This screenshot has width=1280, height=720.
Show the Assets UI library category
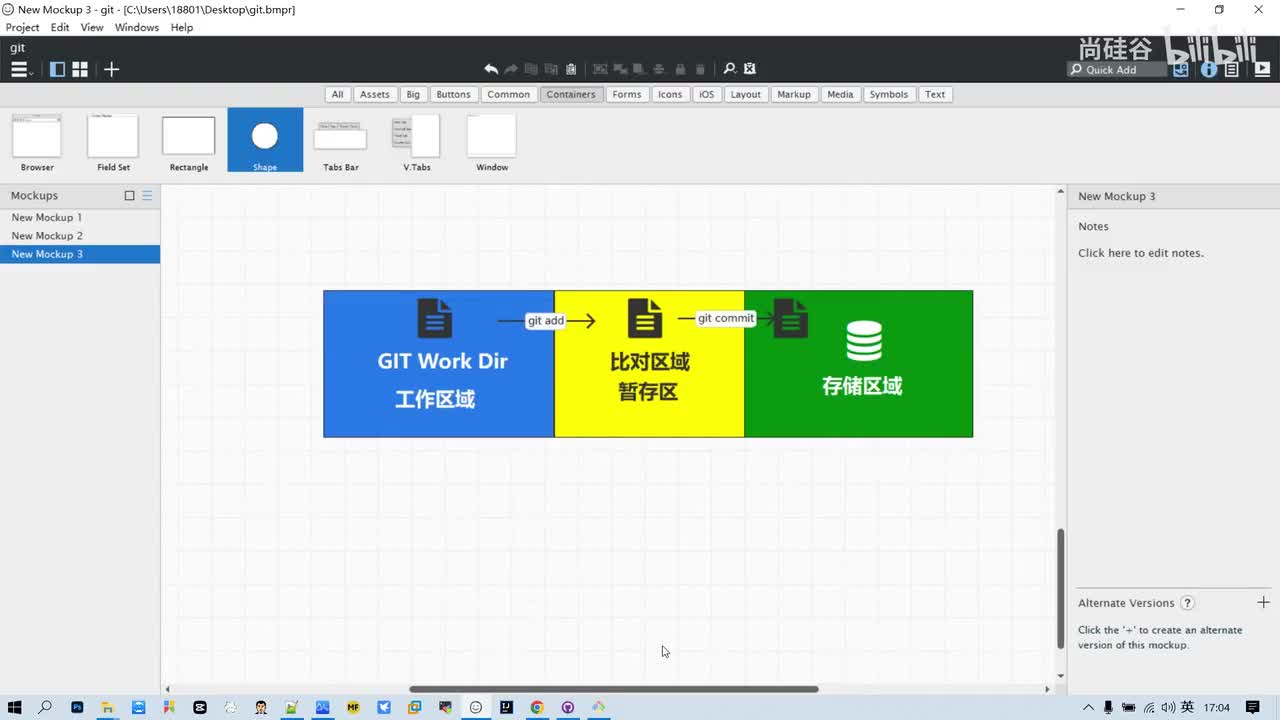[375, 94]
